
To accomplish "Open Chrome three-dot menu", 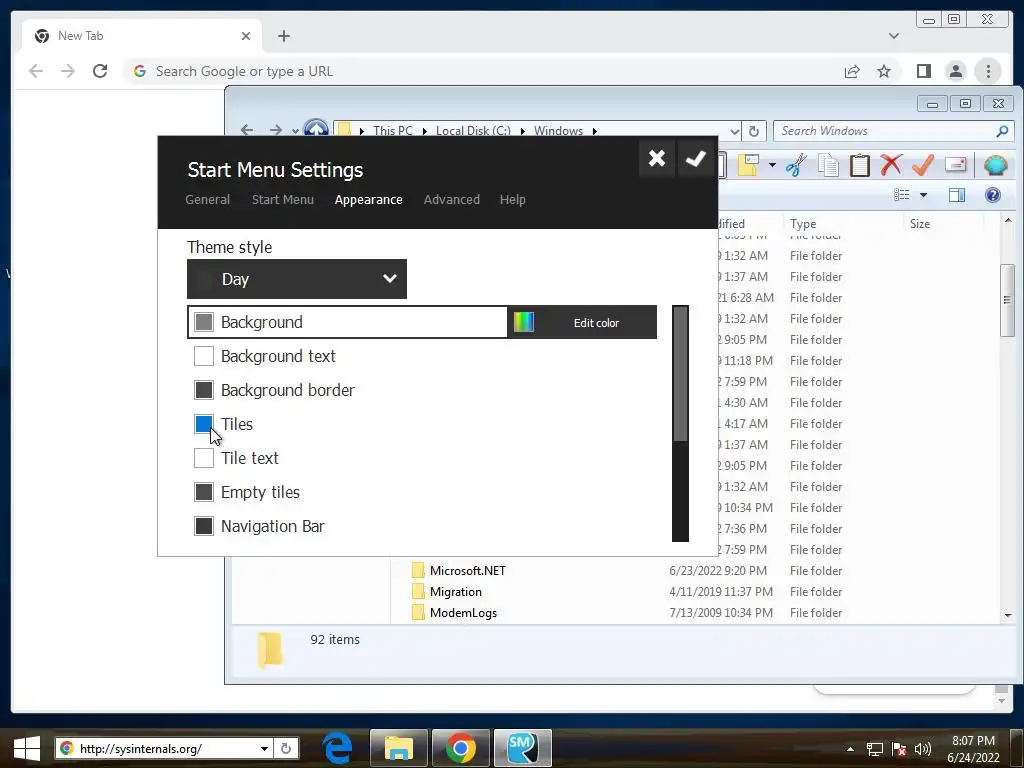I will (988, 71).
